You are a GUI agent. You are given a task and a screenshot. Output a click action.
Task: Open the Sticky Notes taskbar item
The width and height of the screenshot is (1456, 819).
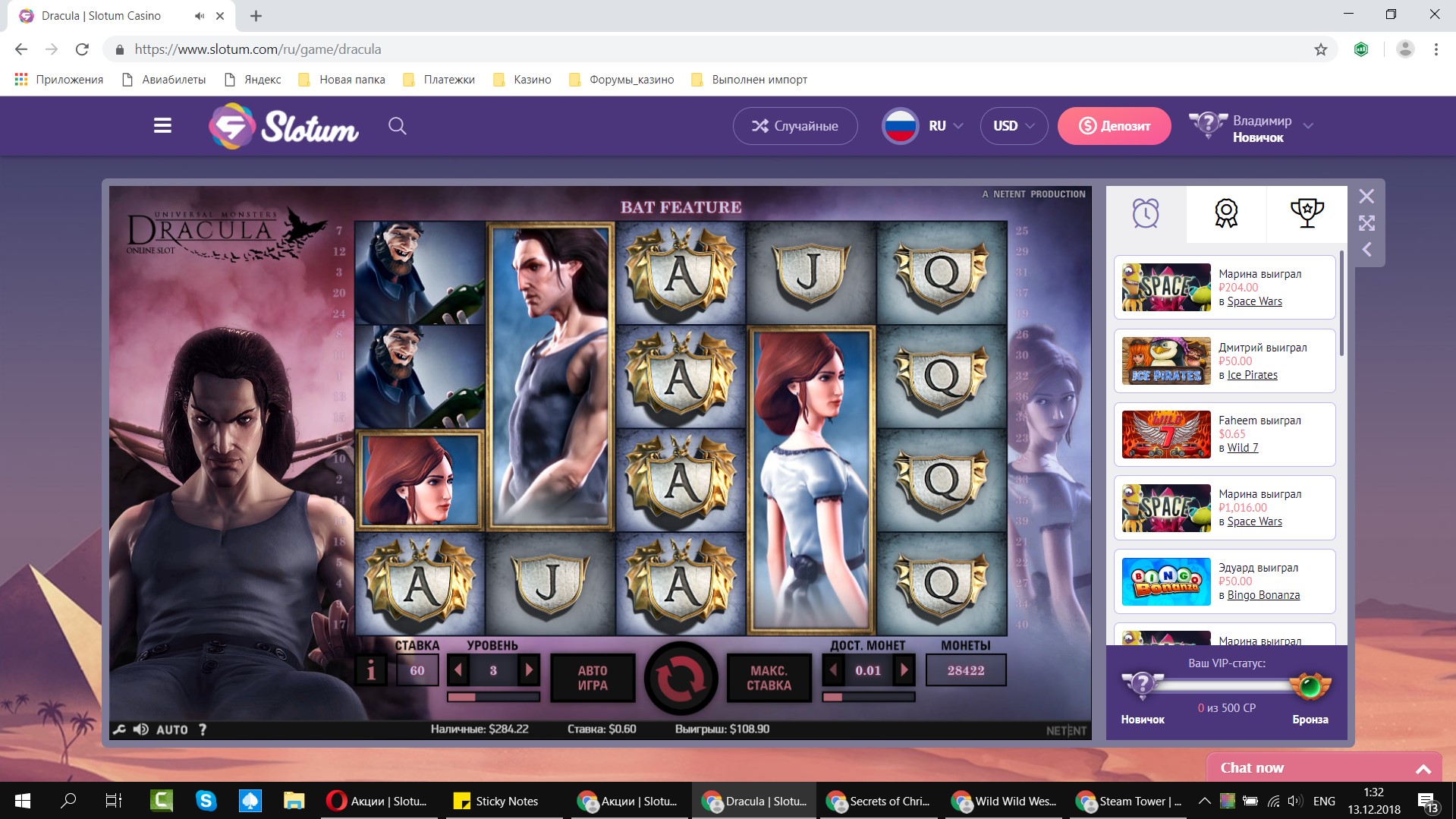tap(495, 801)
